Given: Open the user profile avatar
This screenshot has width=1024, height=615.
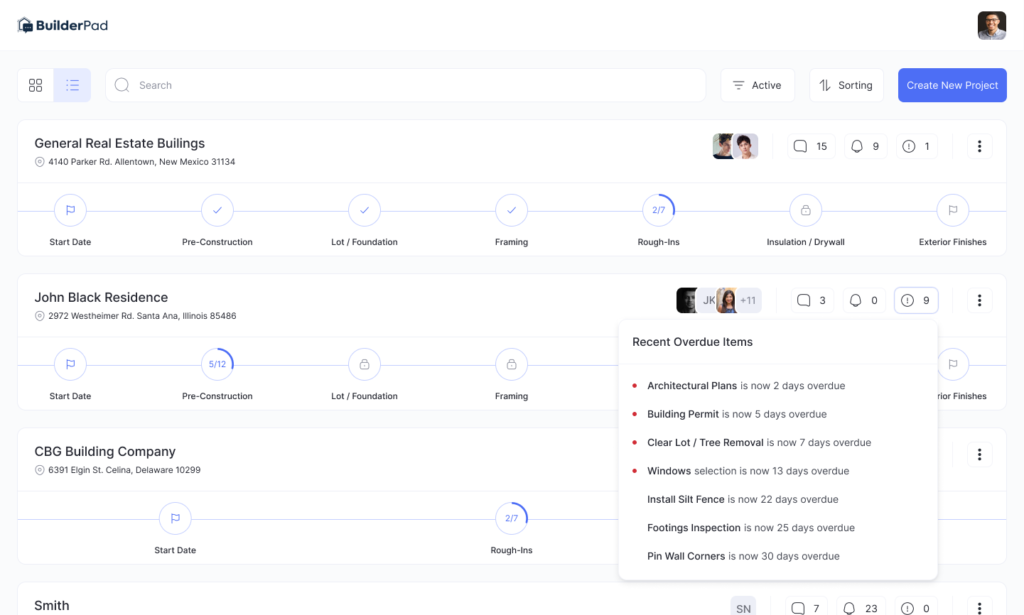Looking at the screenshot, I should tap(991, 25).
